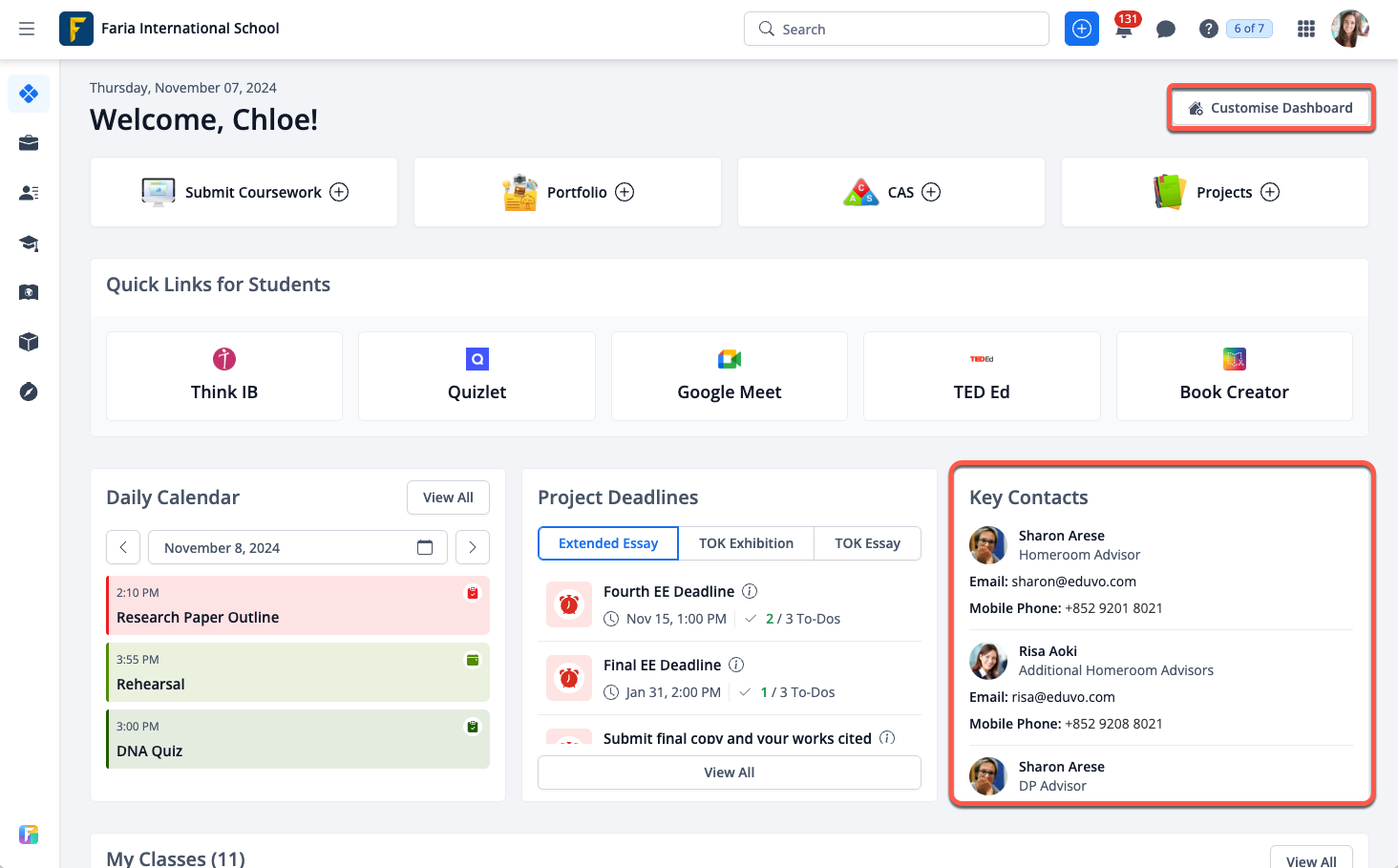
Task: Switch to the TOK Exhibition tab
Action: coord(746,543)
